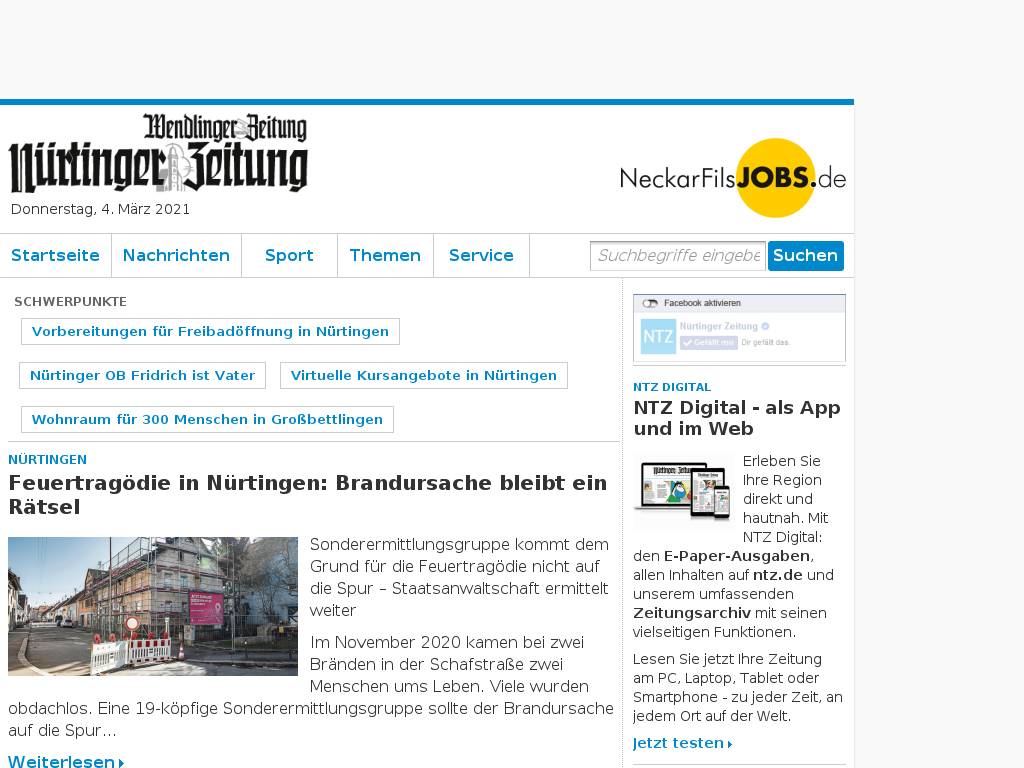Toggle the Facebook aktivieren switch
1024x768 pixels.
pyautogui.click(x=651, y=303)
